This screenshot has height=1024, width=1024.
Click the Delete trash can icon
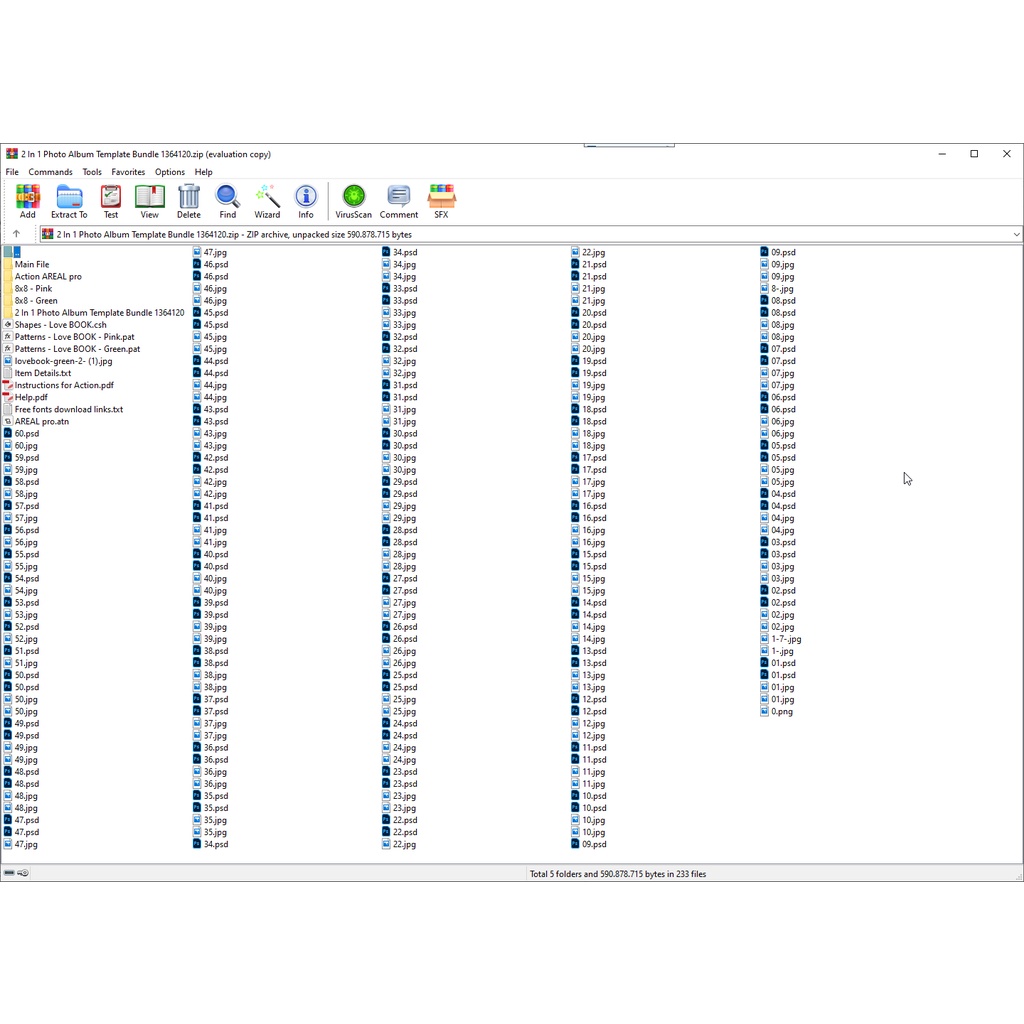[189, 200]
